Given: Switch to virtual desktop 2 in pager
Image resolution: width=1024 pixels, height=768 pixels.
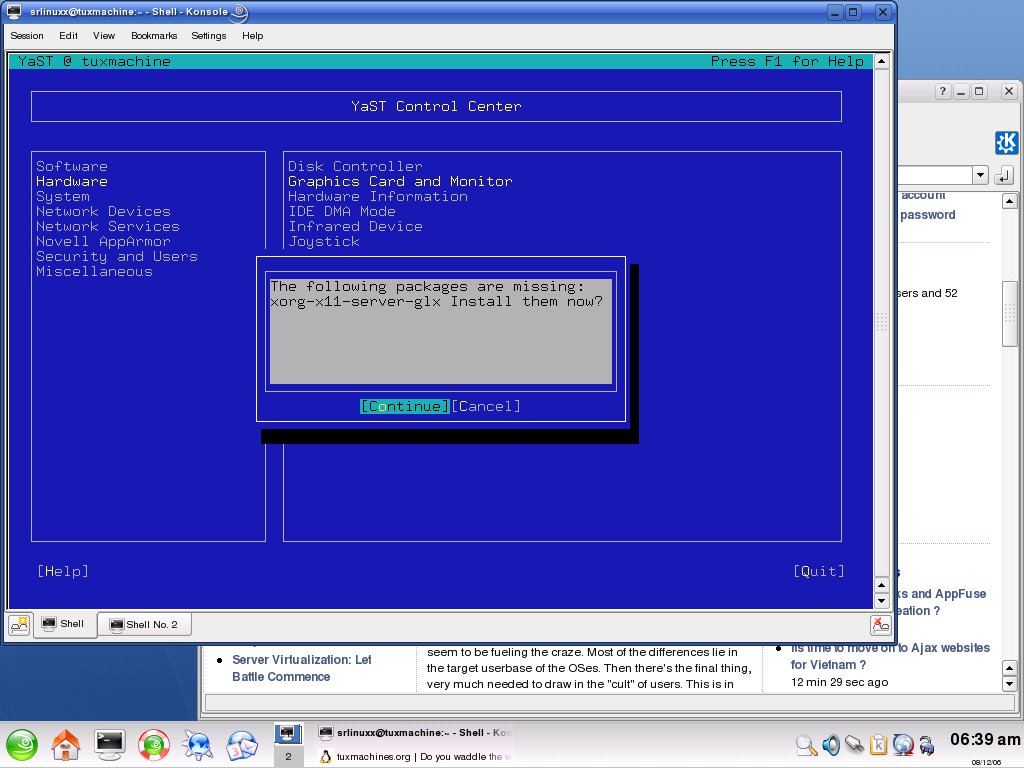Looking at the screenshot, I should (x=288, y=756).
